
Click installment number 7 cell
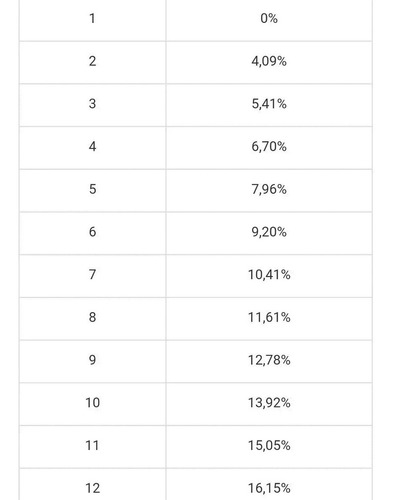coord(93,276)
